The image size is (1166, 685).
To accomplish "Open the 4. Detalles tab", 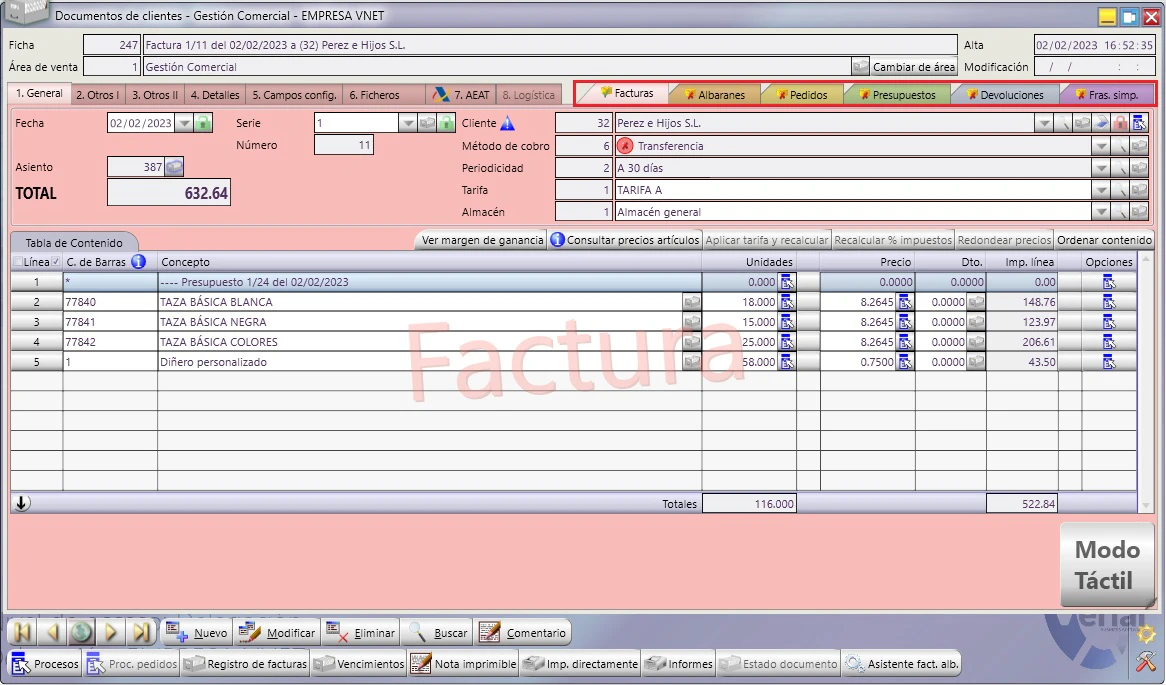I will click(215, 94).
